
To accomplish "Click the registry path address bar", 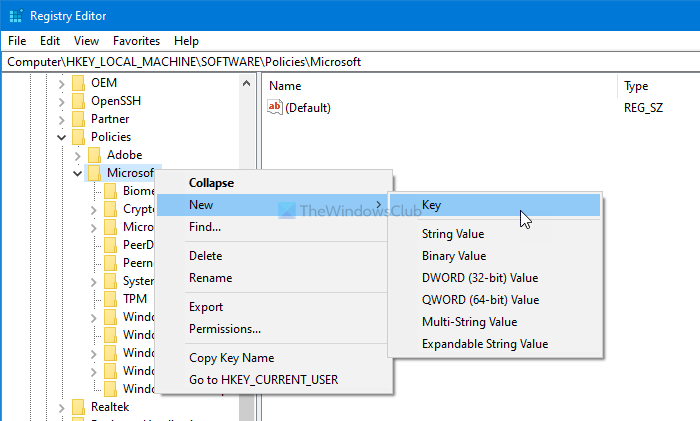I will point(350,62).
